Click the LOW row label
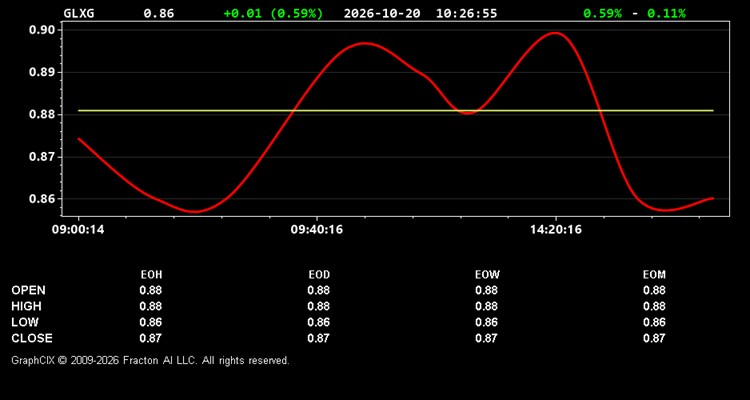The image size is (750, 400). click(x=25, y=322)
